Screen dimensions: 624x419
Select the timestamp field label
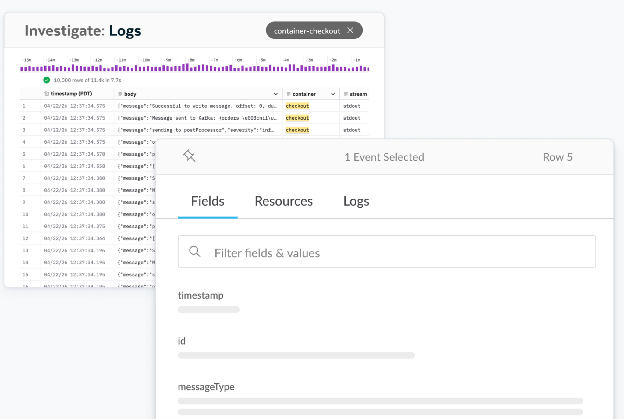(x=201, y=295)
